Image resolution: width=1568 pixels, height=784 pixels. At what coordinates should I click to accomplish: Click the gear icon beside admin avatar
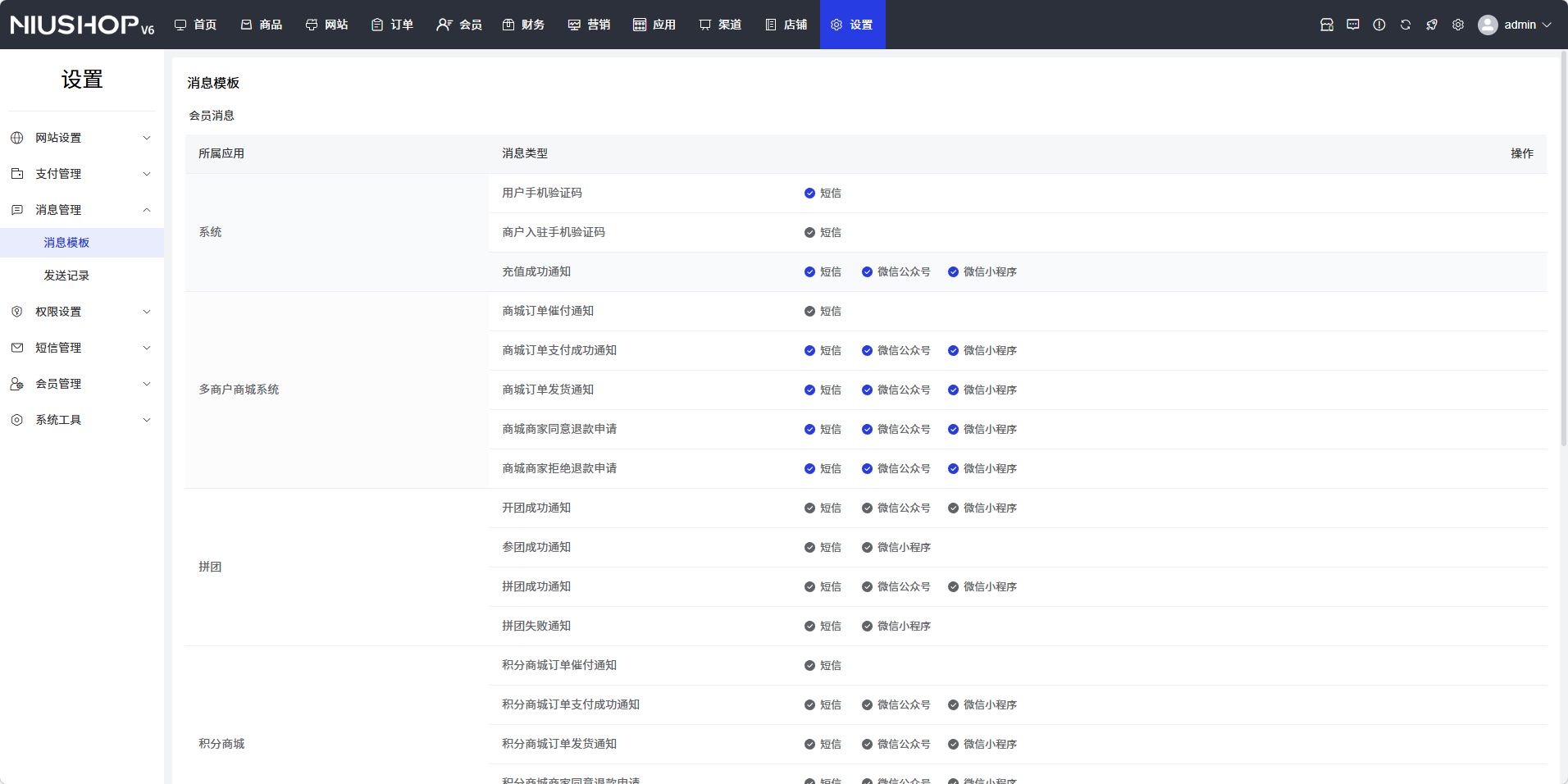(x=1458, y=25)
